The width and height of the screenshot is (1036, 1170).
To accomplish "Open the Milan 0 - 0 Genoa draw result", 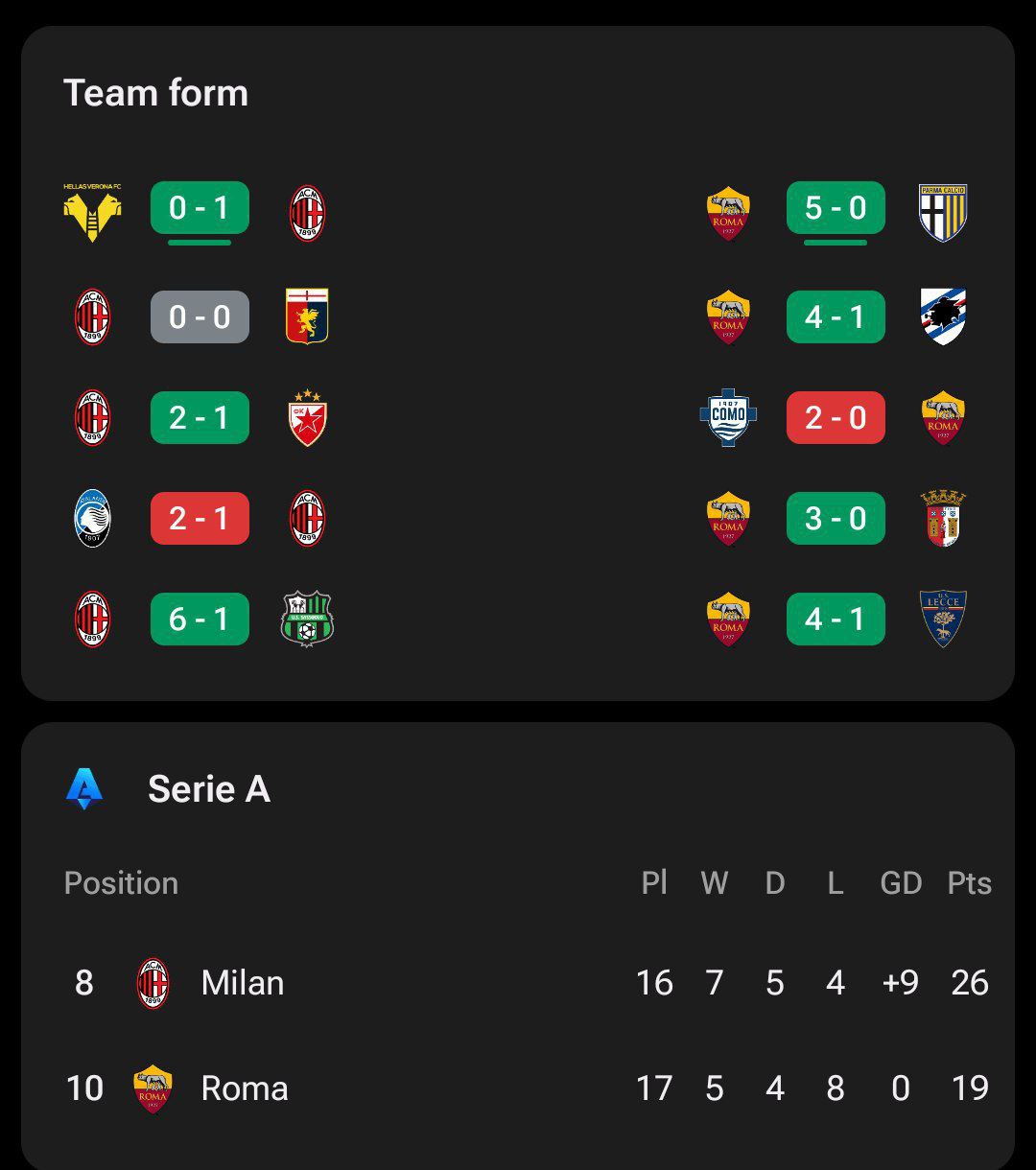I will coord(200,317).
